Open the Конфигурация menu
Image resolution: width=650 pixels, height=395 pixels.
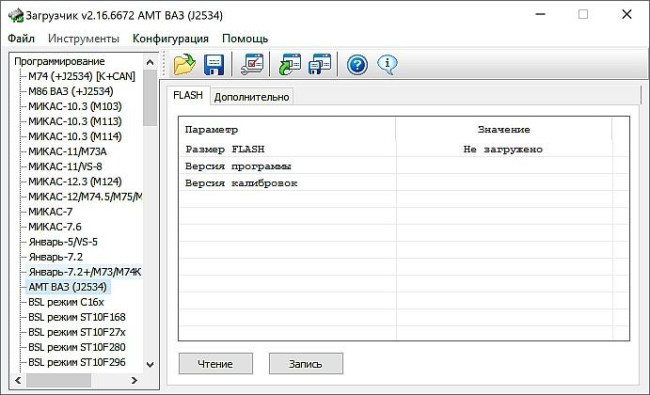170,38
